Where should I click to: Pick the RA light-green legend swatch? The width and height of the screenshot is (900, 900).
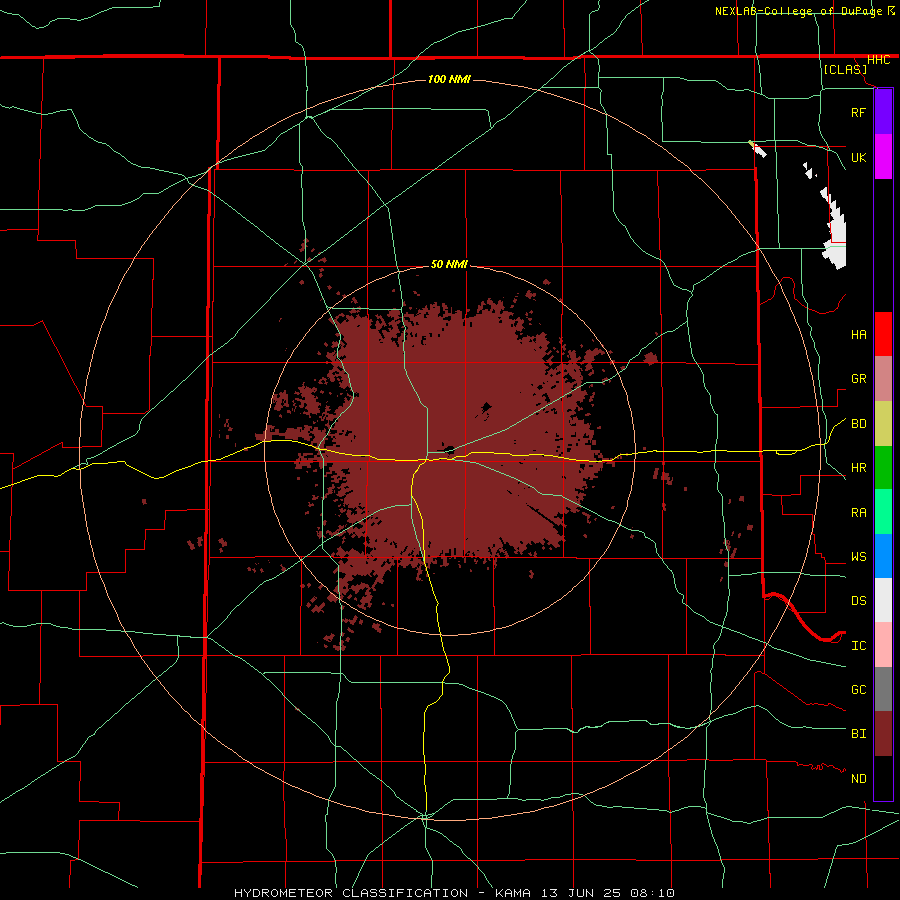(883, 512)
